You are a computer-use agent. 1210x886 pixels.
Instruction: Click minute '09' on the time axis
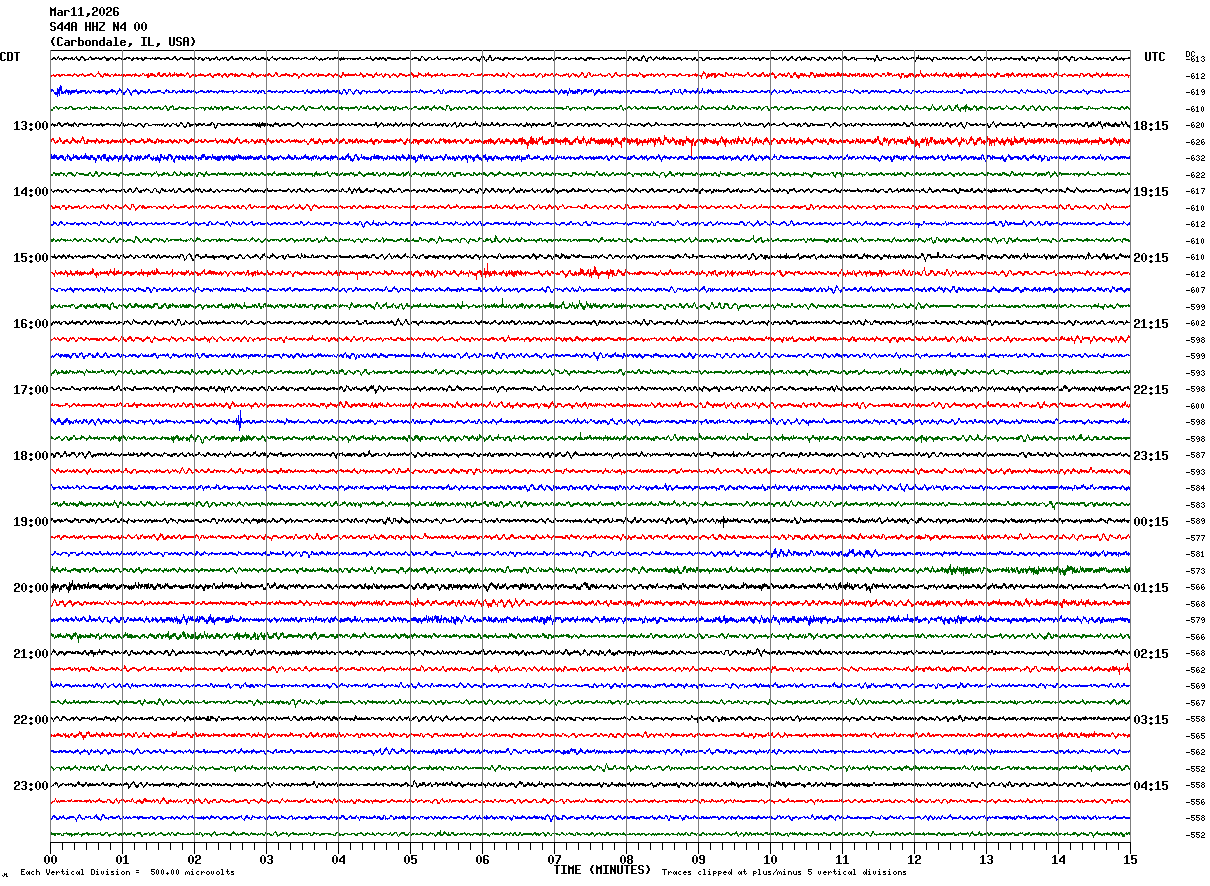coord(698,859)
